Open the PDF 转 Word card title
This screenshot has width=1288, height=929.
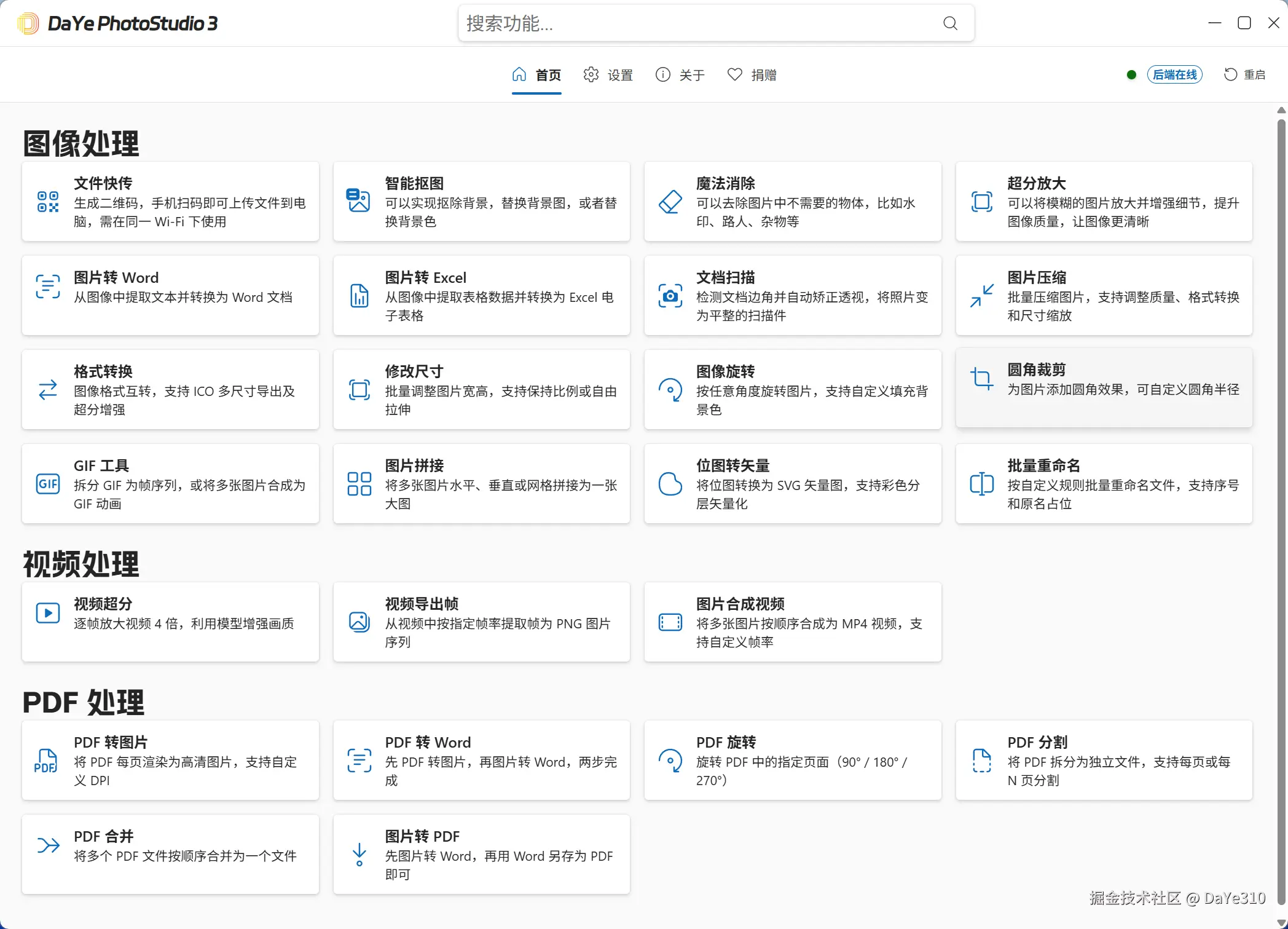tap(428, 742)
